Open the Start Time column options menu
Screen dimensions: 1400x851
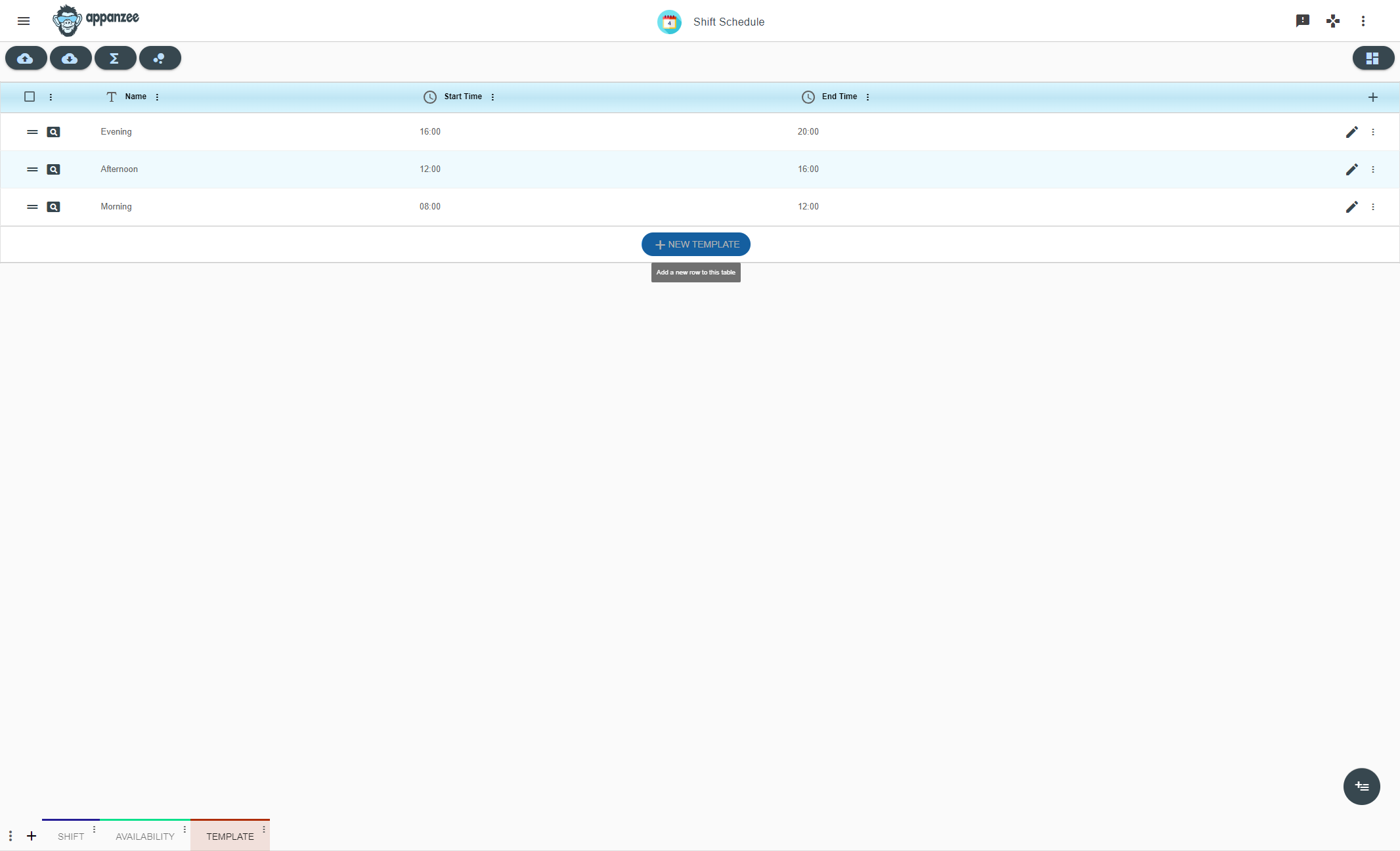492,97
